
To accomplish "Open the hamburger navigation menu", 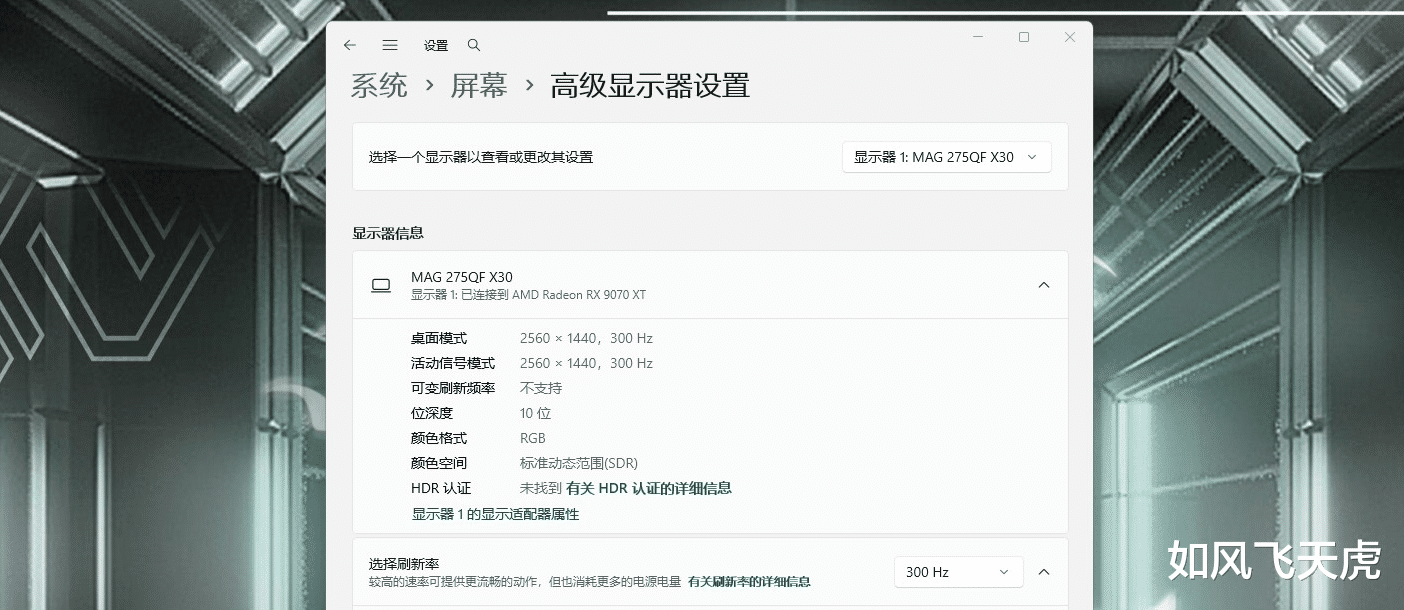I will tap(390, 45).
